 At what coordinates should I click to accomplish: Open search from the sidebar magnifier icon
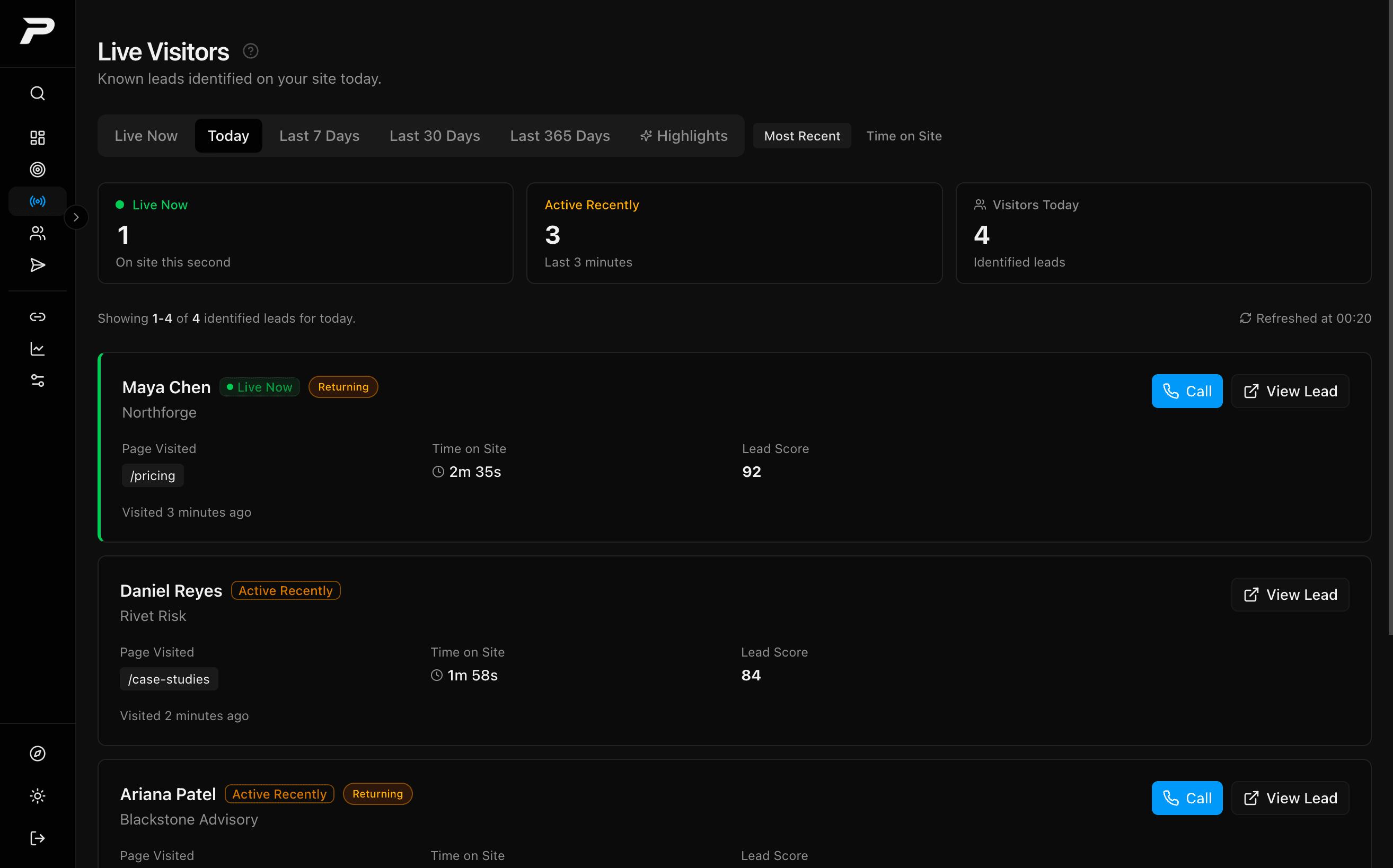(x=37, y=93)
